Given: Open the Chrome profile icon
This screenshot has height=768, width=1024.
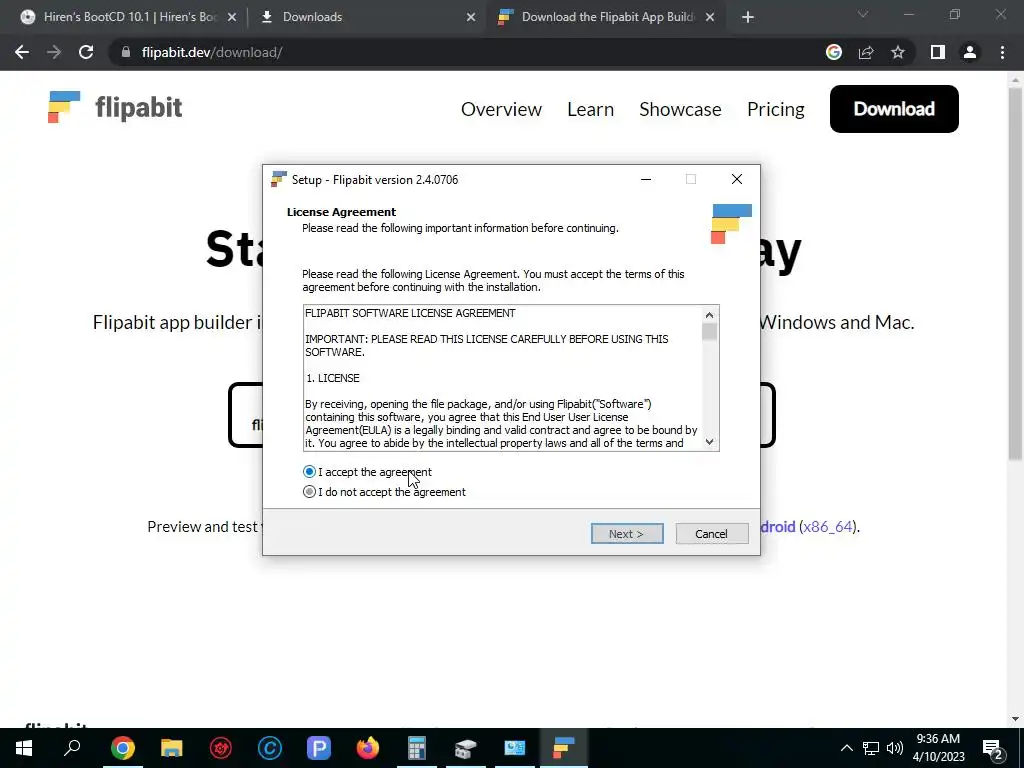Looking at the screenshot, I should 970,52.
